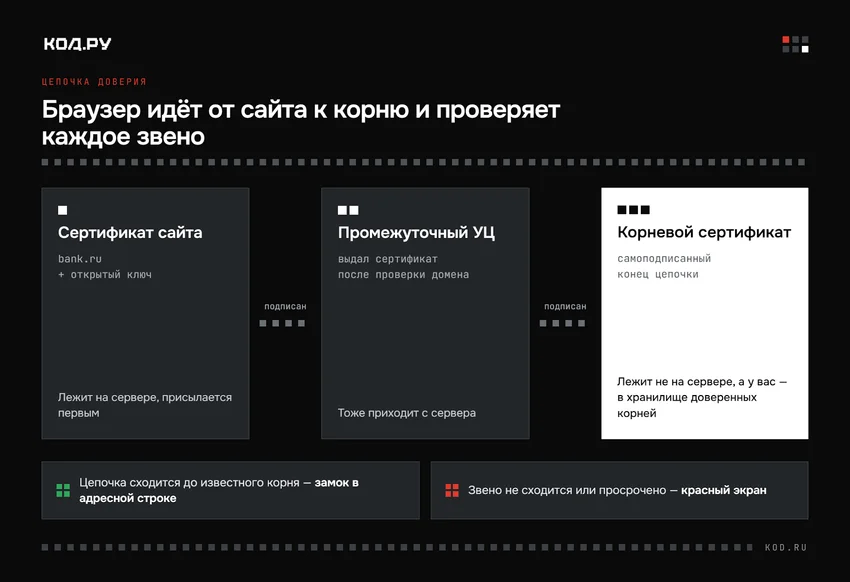Screen dimensions: 850x582
Task: Click the 'конец цепочки' text
Action: (x=658, y=274)
